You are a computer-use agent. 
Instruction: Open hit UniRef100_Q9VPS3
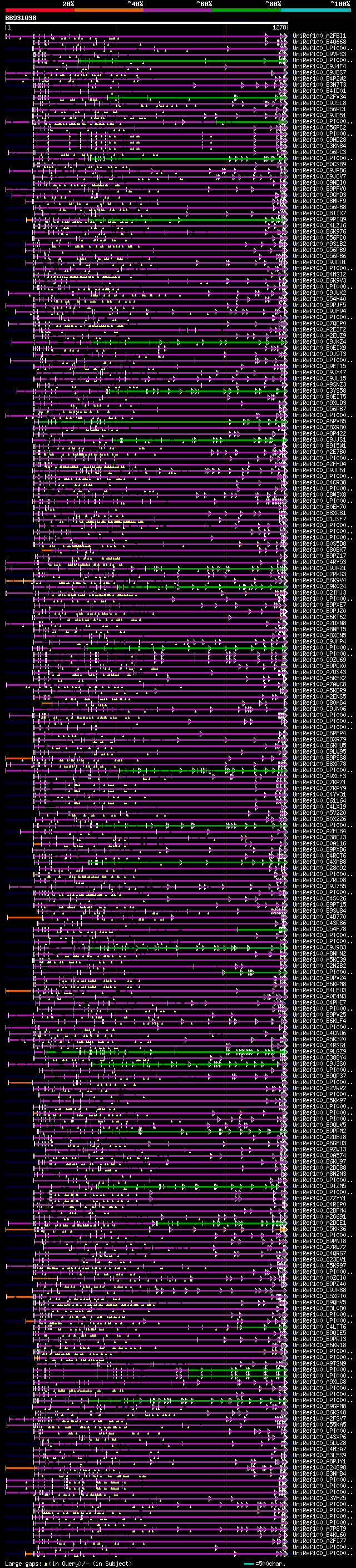tap(319, 55)
